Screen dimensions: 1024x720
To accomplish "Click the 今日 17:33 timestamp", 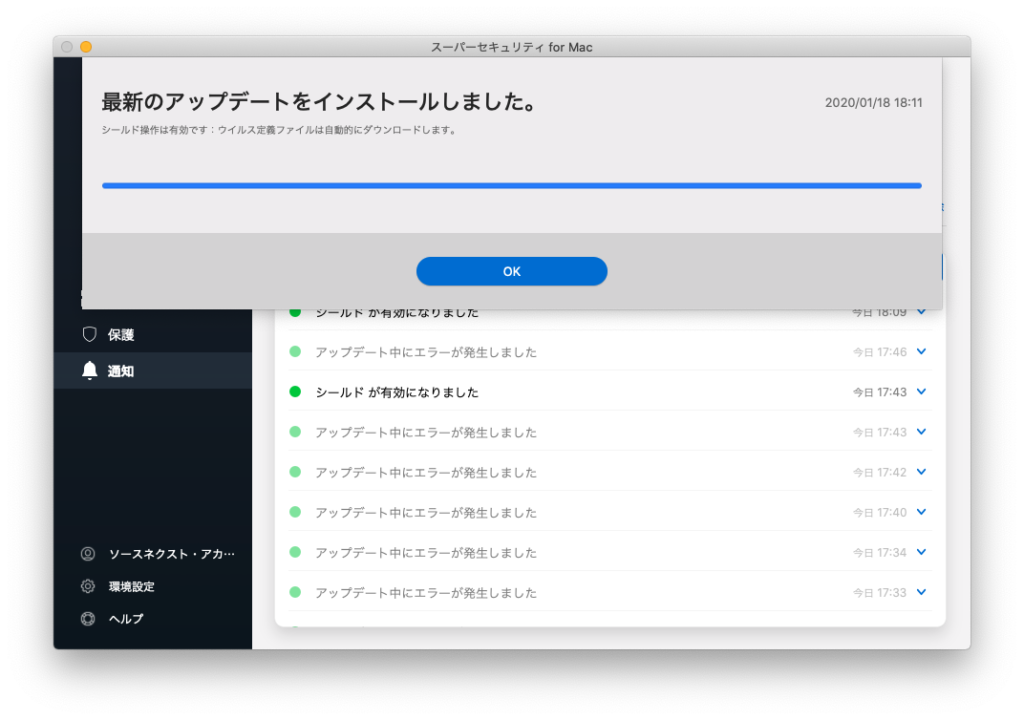I will click(880, 593).
